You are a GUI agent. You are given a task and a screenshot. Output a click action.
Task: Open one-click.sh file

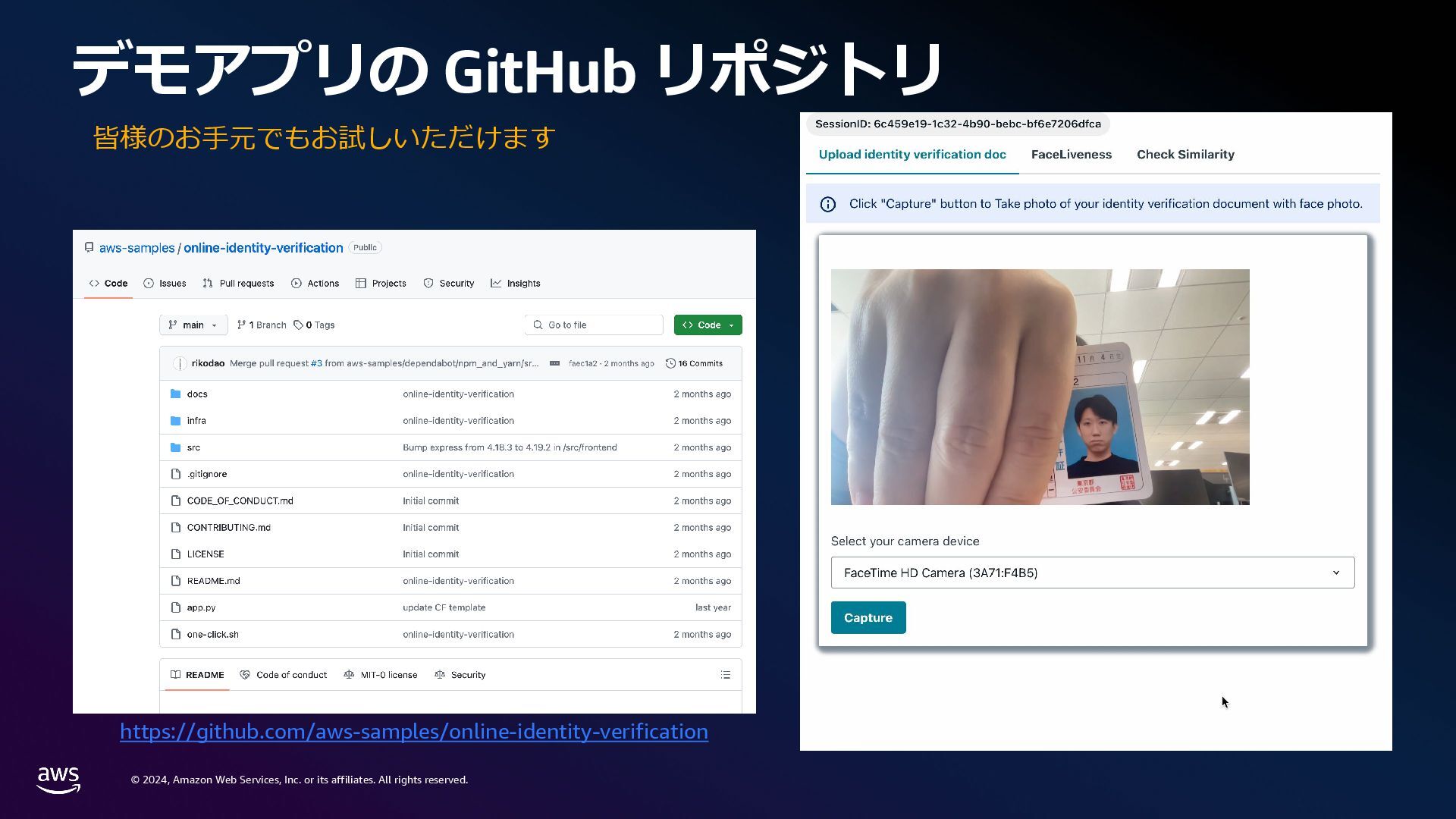(212, 635)
